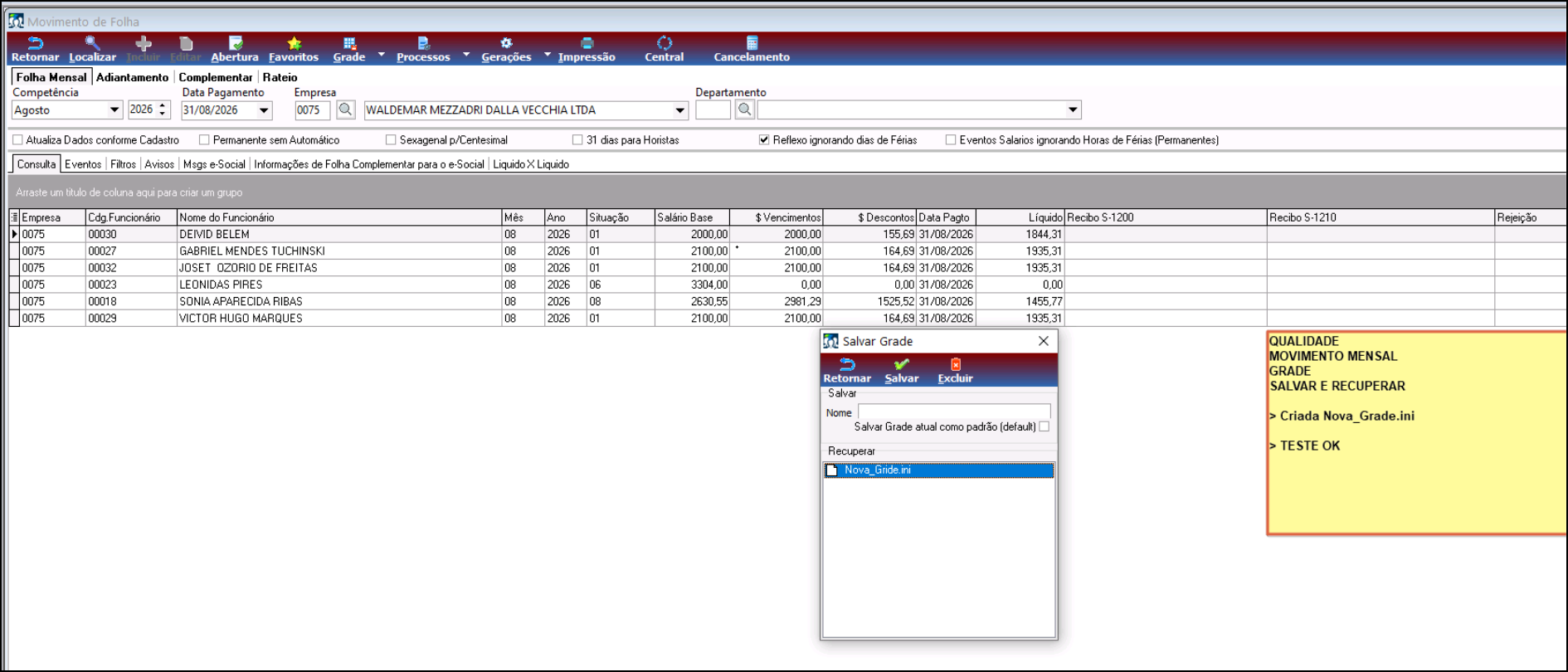Check the Sexagenal p/Centesimal option
Viewport: 1568px width, 672px height.
(x=391, y=140)
